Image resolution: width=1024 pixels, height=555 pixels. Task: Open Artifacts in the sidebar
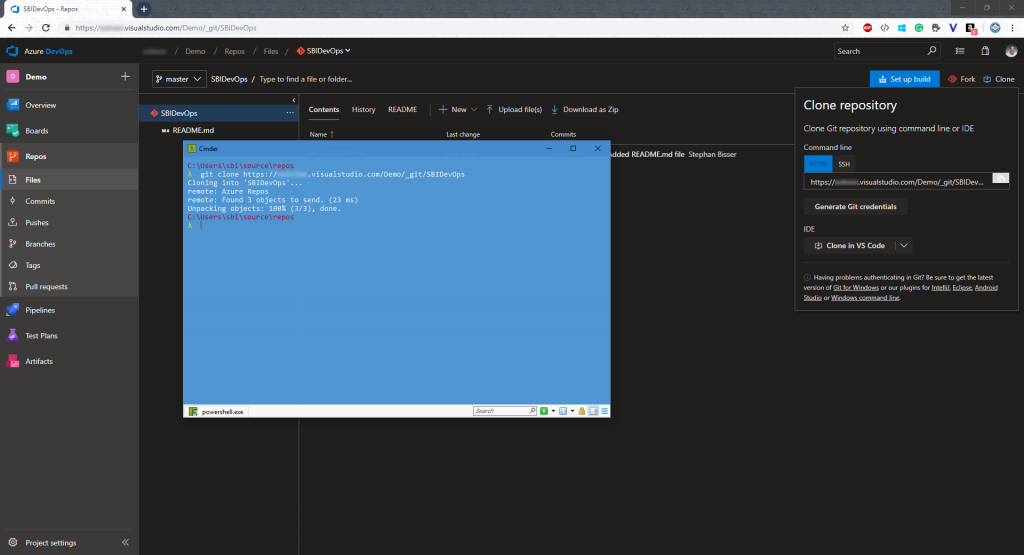[39, 361]
